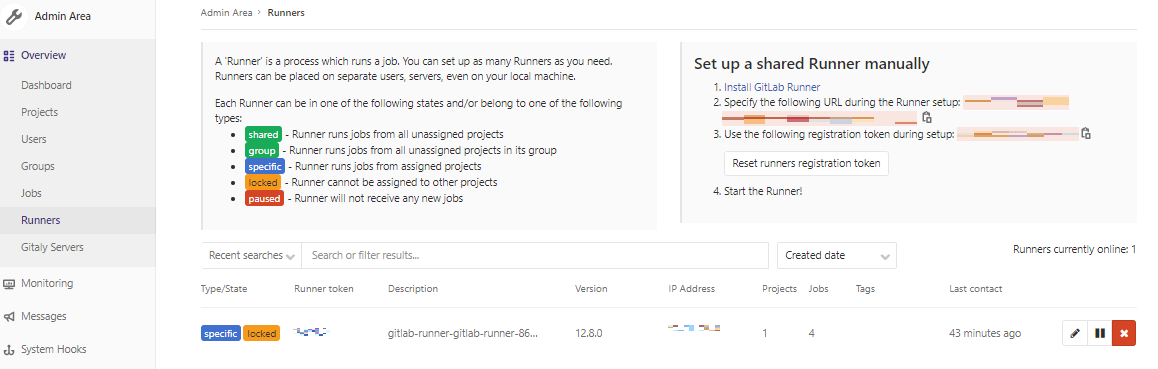Copy the runner setup URL to clipboard
The width and height of the screenshot is (1158, 369).
[927, 117]
